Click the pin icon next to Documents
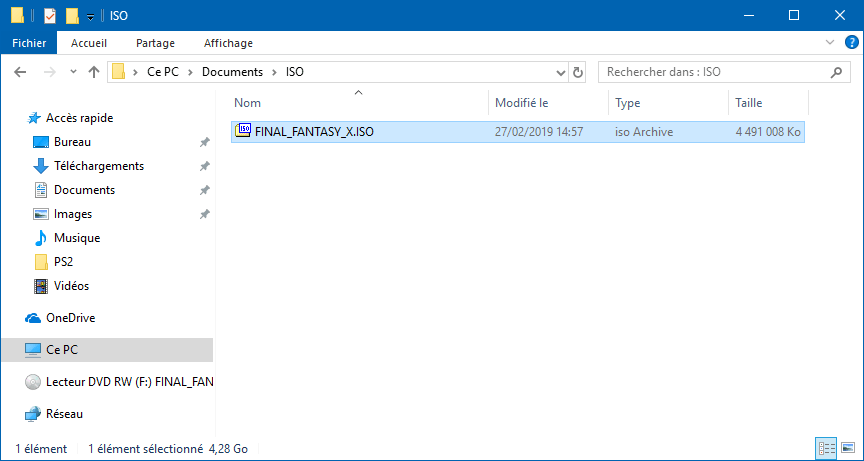 [204, 191]
